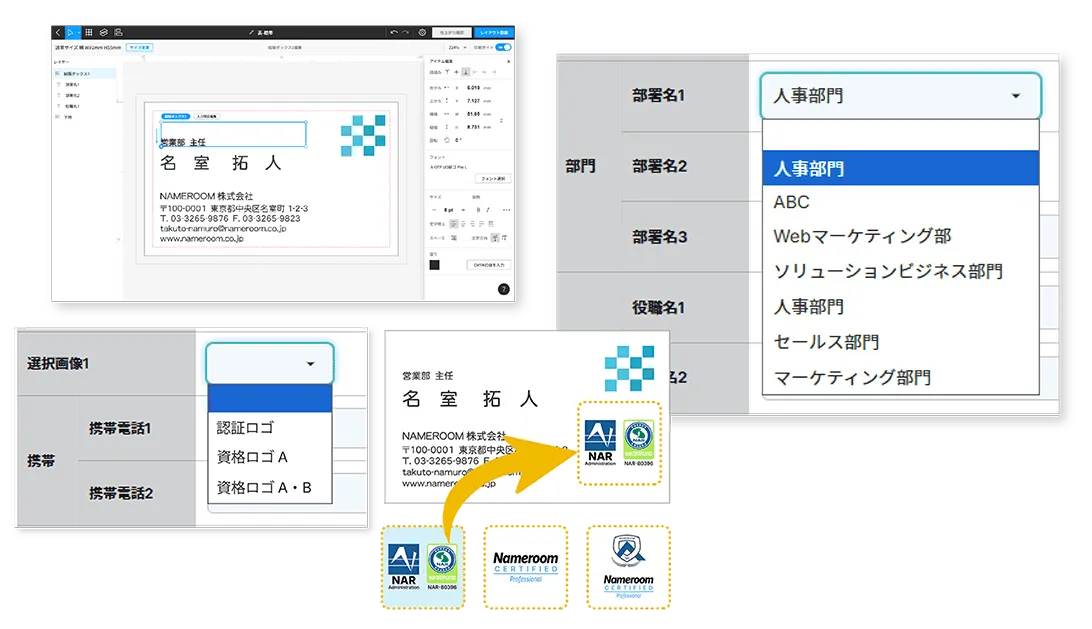Screen dimensions: 1092x629
Task: Switch to the 入力項目編集 tab on the canvas
Action: (207, 116)
